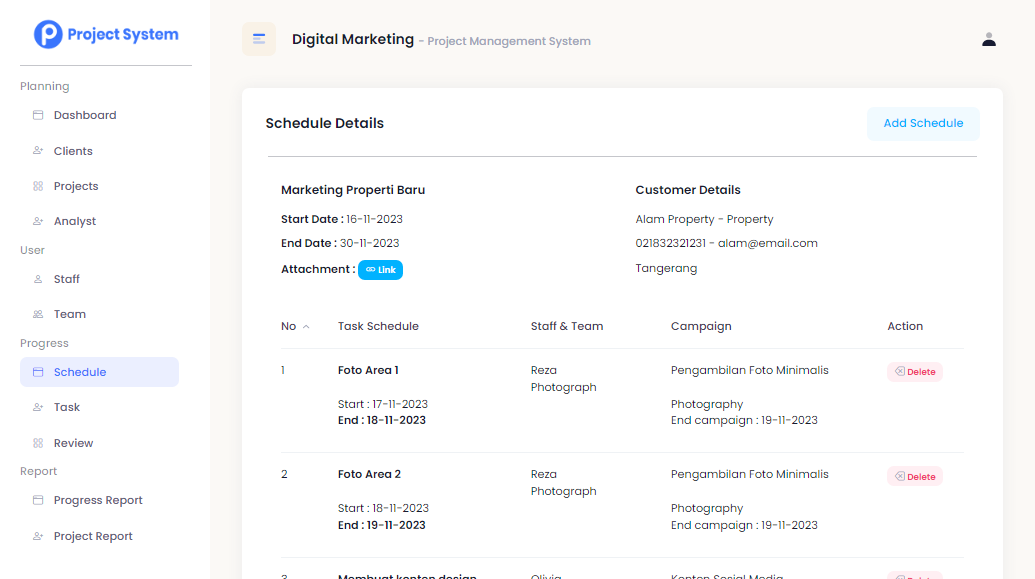Screen dimensions: 1035x579
Task: Click the Add Schedule button
Action: [x=923, y=123]
